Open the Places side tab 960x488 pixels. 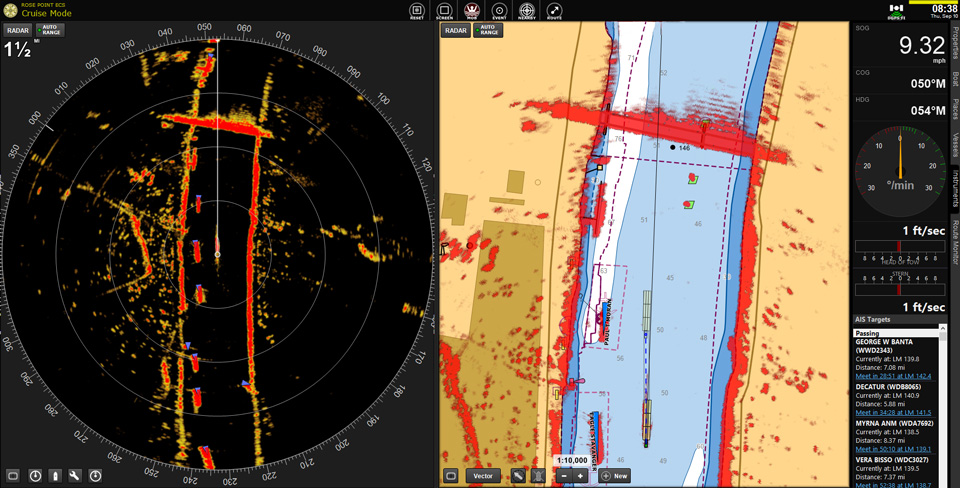(955, 108)
